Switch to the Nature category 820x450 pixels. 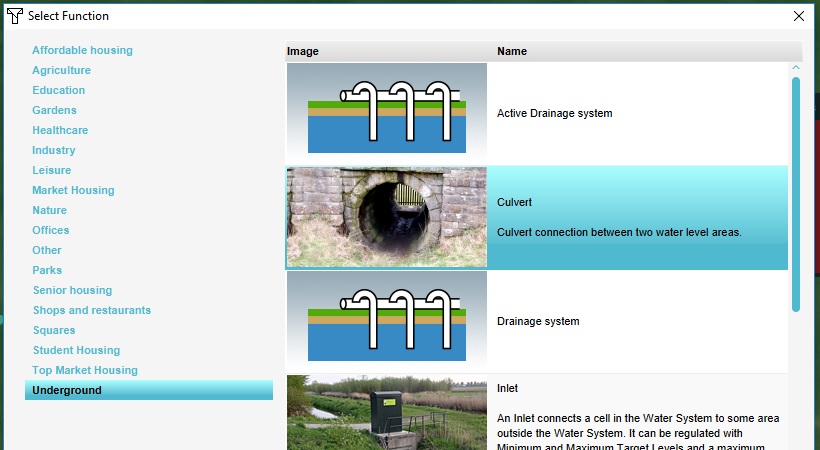coord(49,210)
